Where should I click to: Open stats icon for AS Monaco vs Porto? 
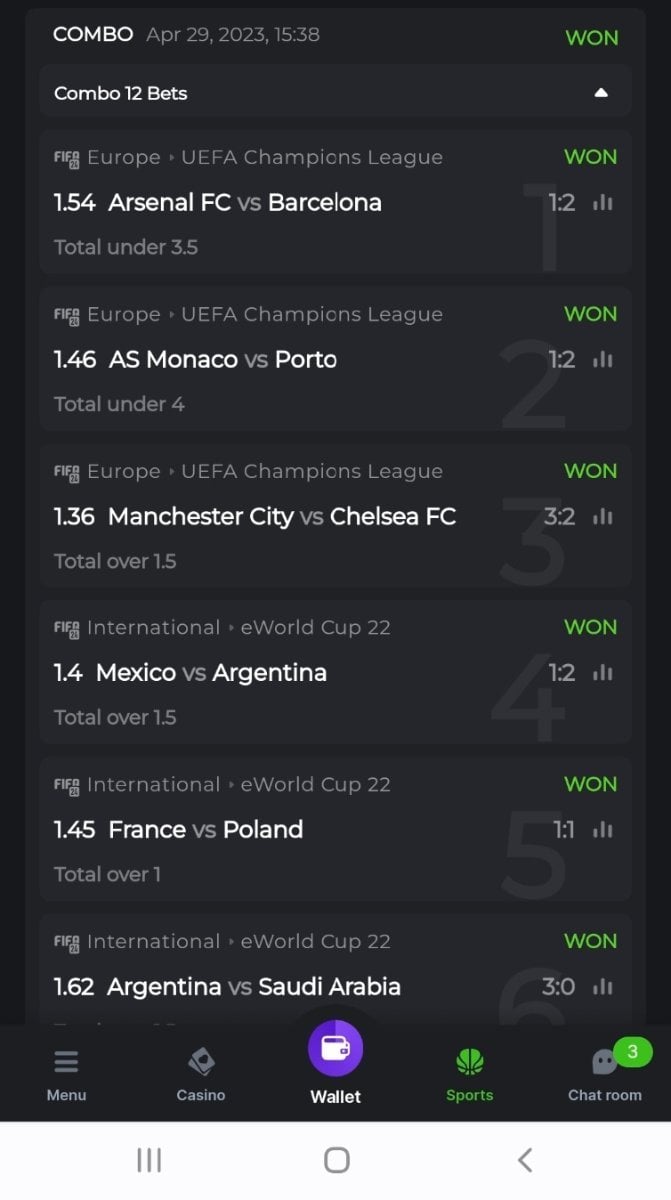click(x=602, y=360)
